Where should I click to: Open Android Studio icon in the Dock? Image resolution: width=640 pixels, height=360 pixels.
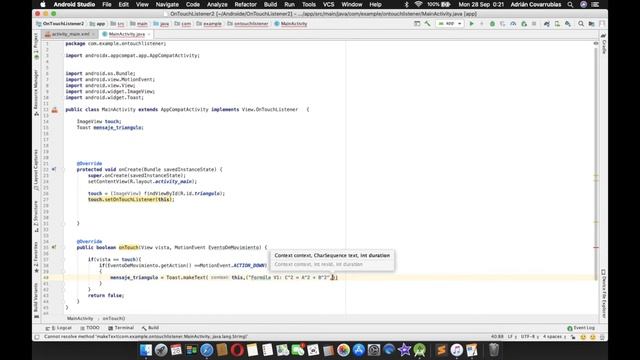click(420, 350)
